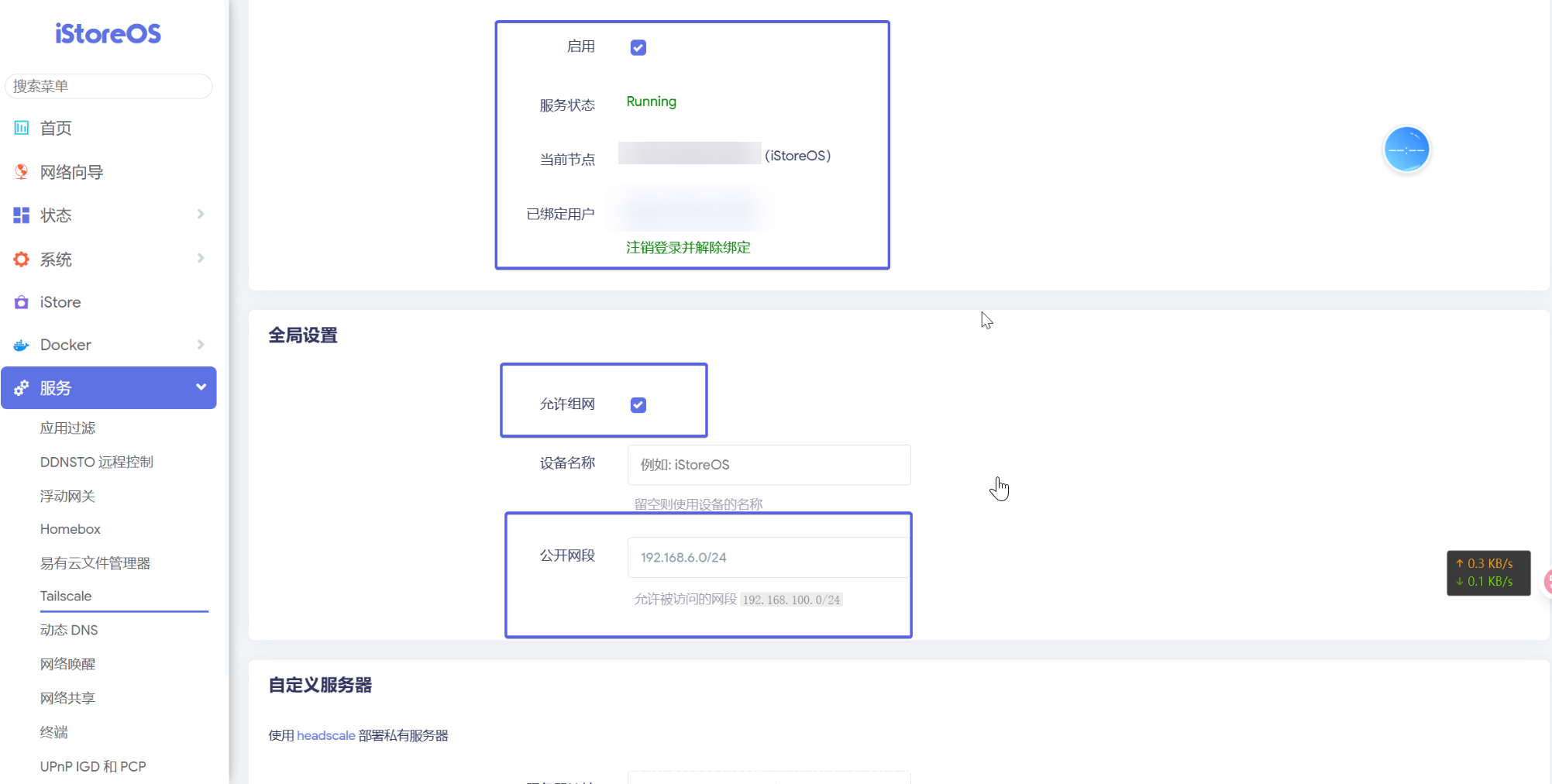Click the Running status text
Viewport: 1552px width, 784px height.
point(652,101)
